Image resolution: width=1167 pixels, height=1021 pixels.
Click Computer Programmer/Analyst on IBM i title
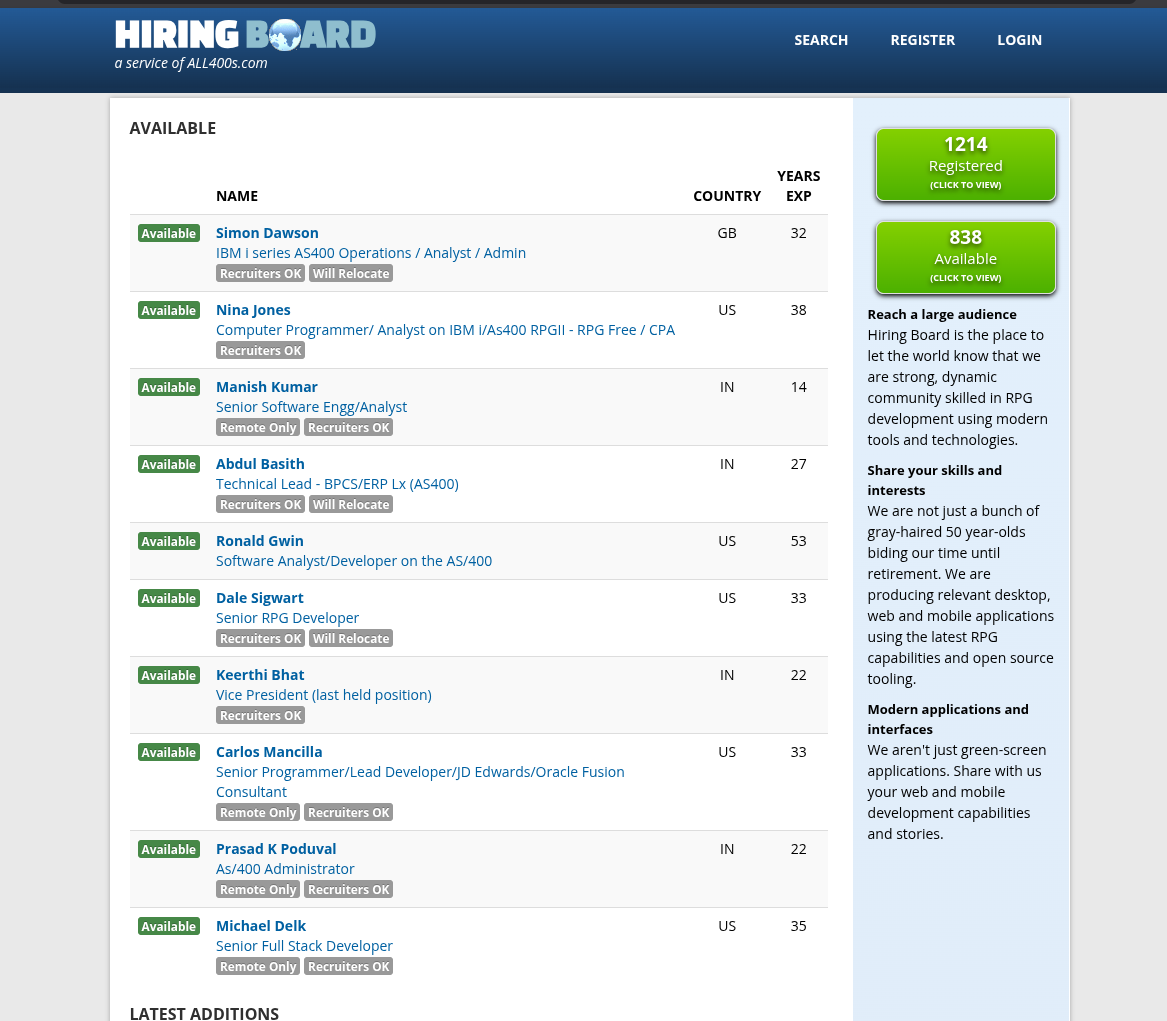click(445, 330)
